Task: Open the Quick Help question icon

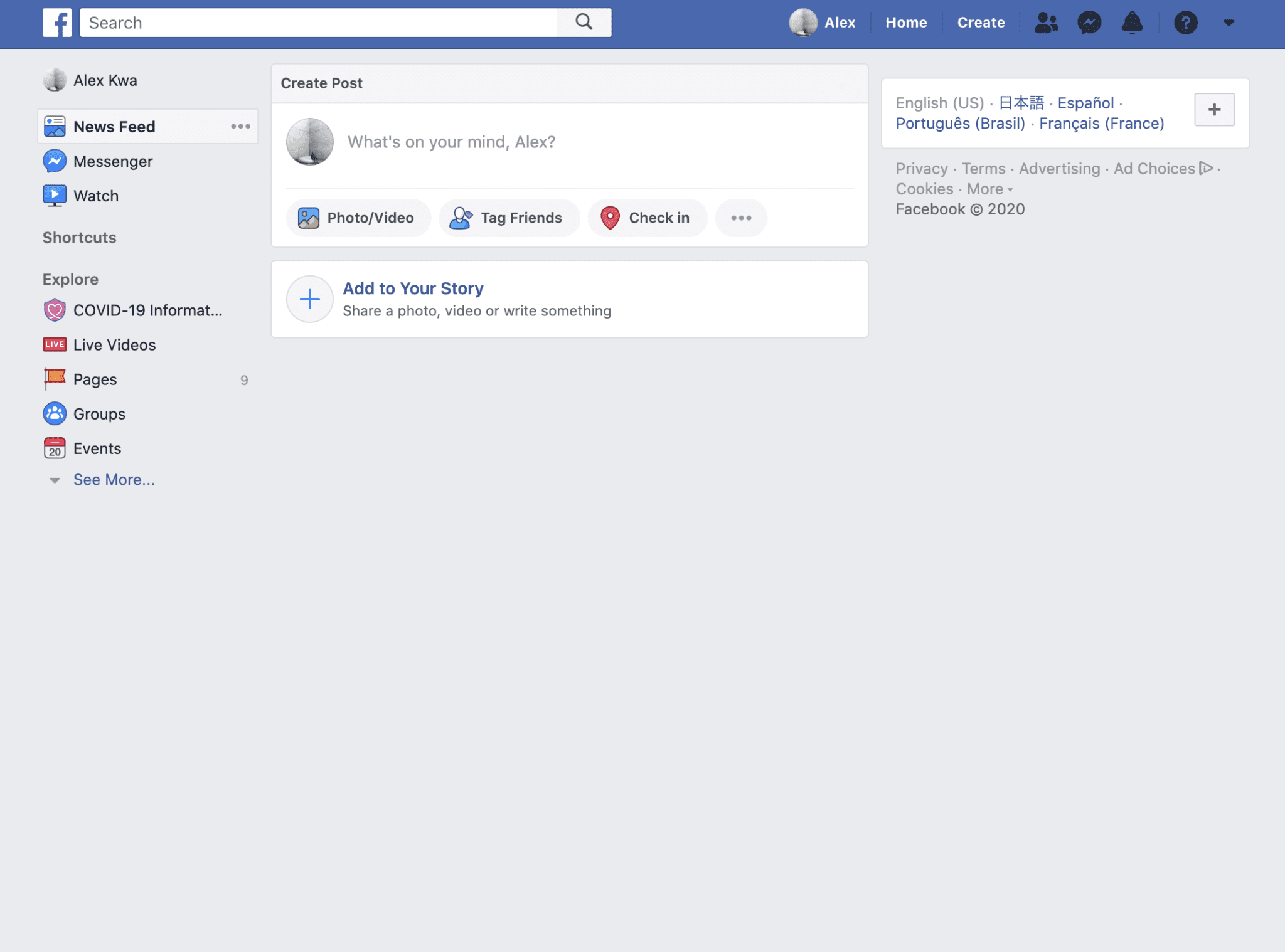Action: pos(1185,23)
